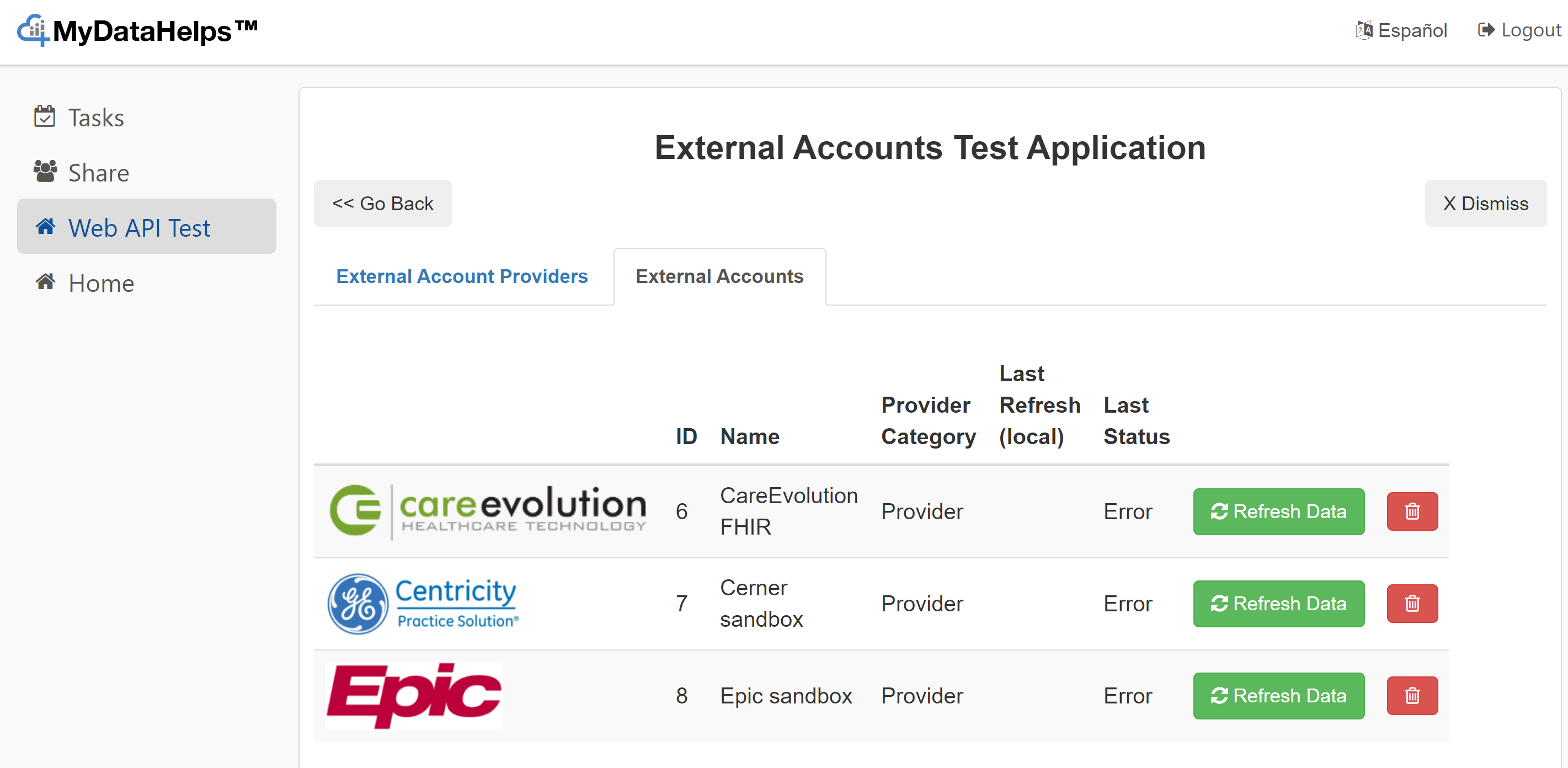Refresh data for CareEvolution FHIR
Viewport: 1568px width, 768px height.
(1278, 511)
